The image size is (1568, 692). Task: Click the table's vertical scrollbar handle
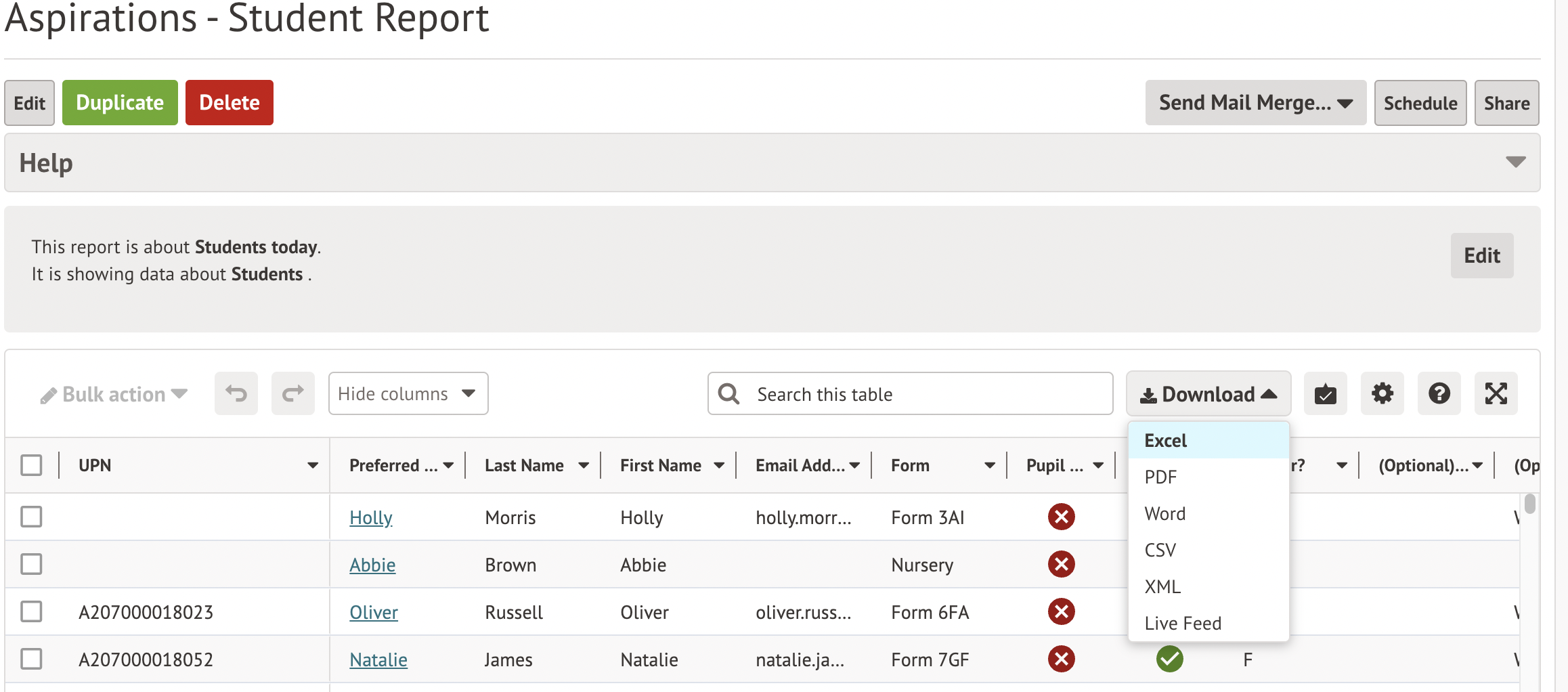[1530, 504]
